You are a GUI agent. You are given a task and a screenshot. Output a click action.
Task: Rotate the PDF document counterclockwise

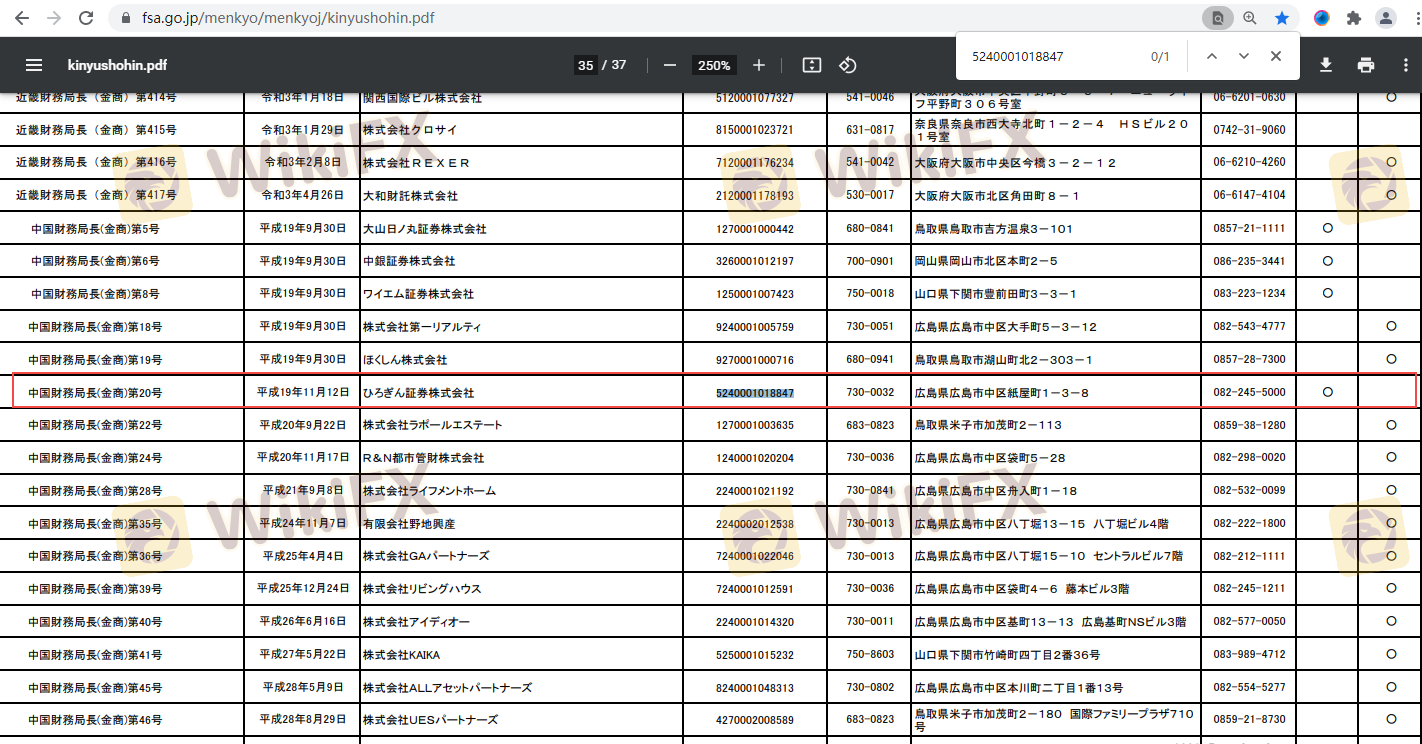point(848,65)
